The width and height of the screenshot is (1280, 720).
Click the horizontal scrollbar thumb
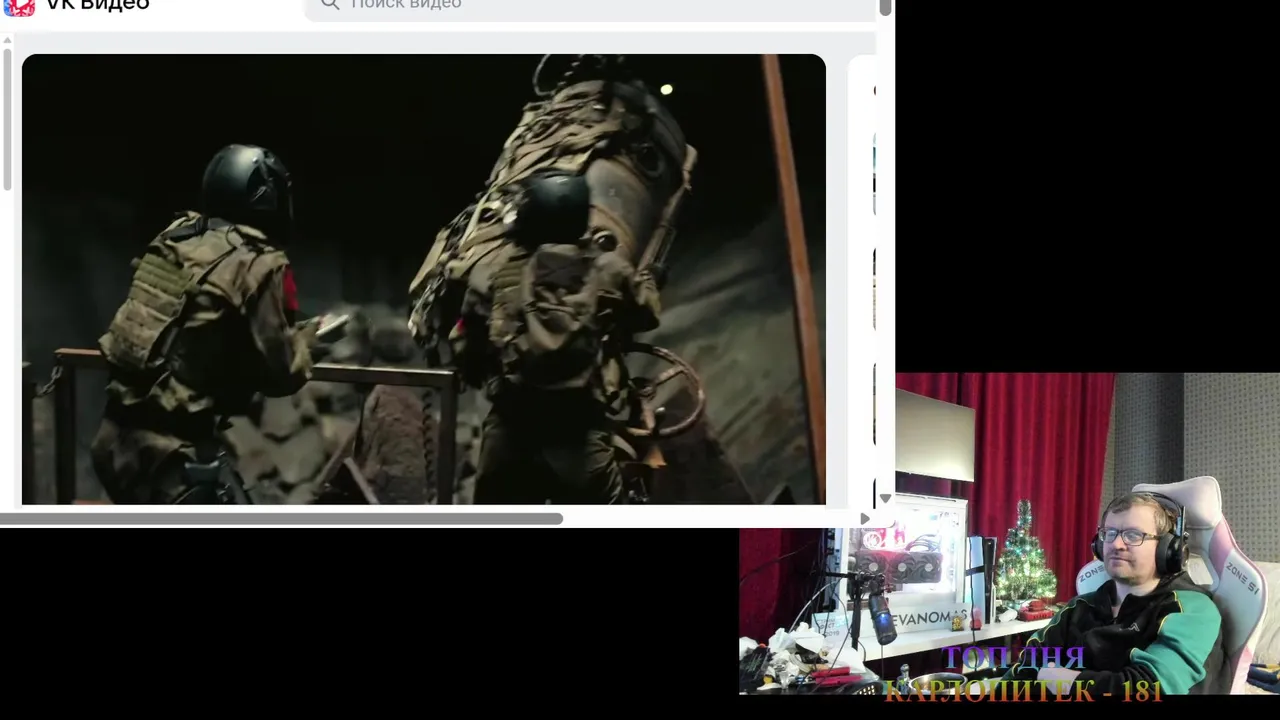281,519
